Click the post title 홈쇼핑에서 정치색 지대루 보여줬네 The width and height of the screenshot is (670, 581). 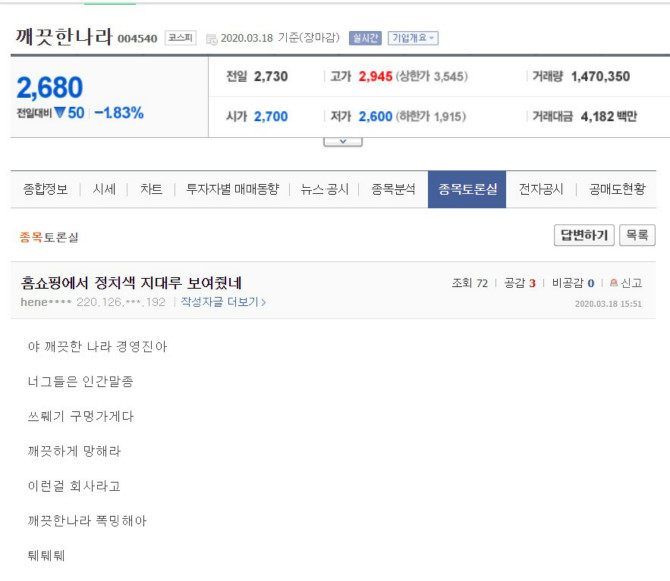(131, 283)
